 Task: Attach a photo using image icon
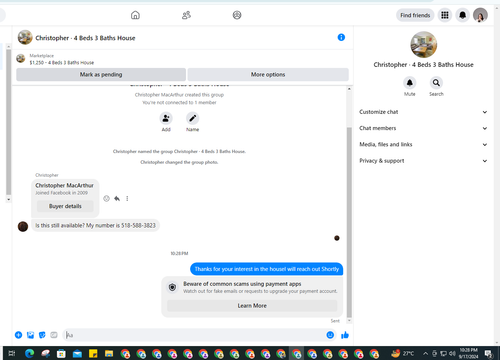click(30, 335)
